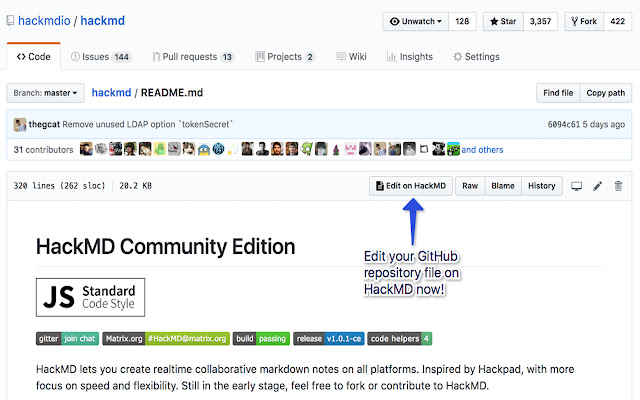The image size is (640, 400).
Task: Click the Copy path button
Action: coord(606,93)
